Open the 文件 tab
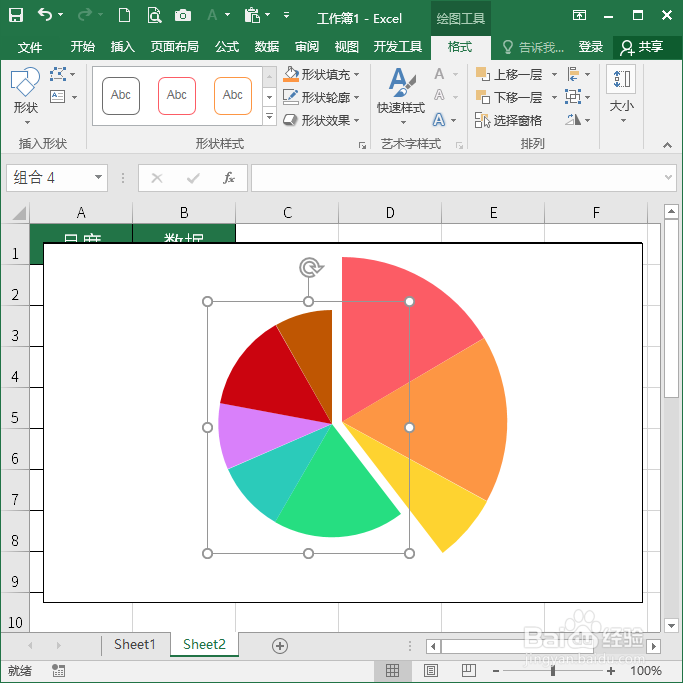Screen dimensions: 683x683 click(30, 47)
